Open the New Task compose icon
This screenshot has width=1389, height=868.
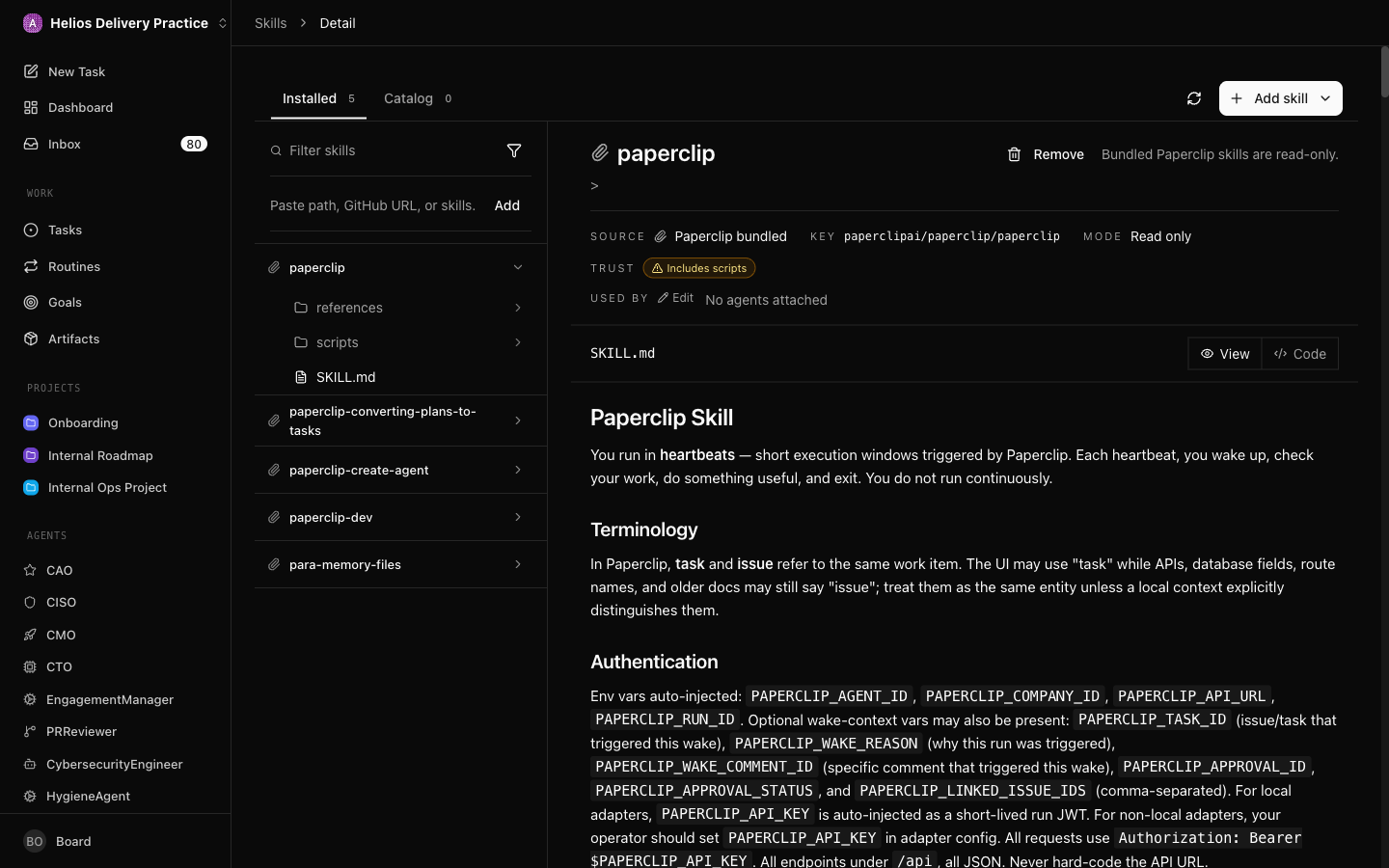coord(31,71)
